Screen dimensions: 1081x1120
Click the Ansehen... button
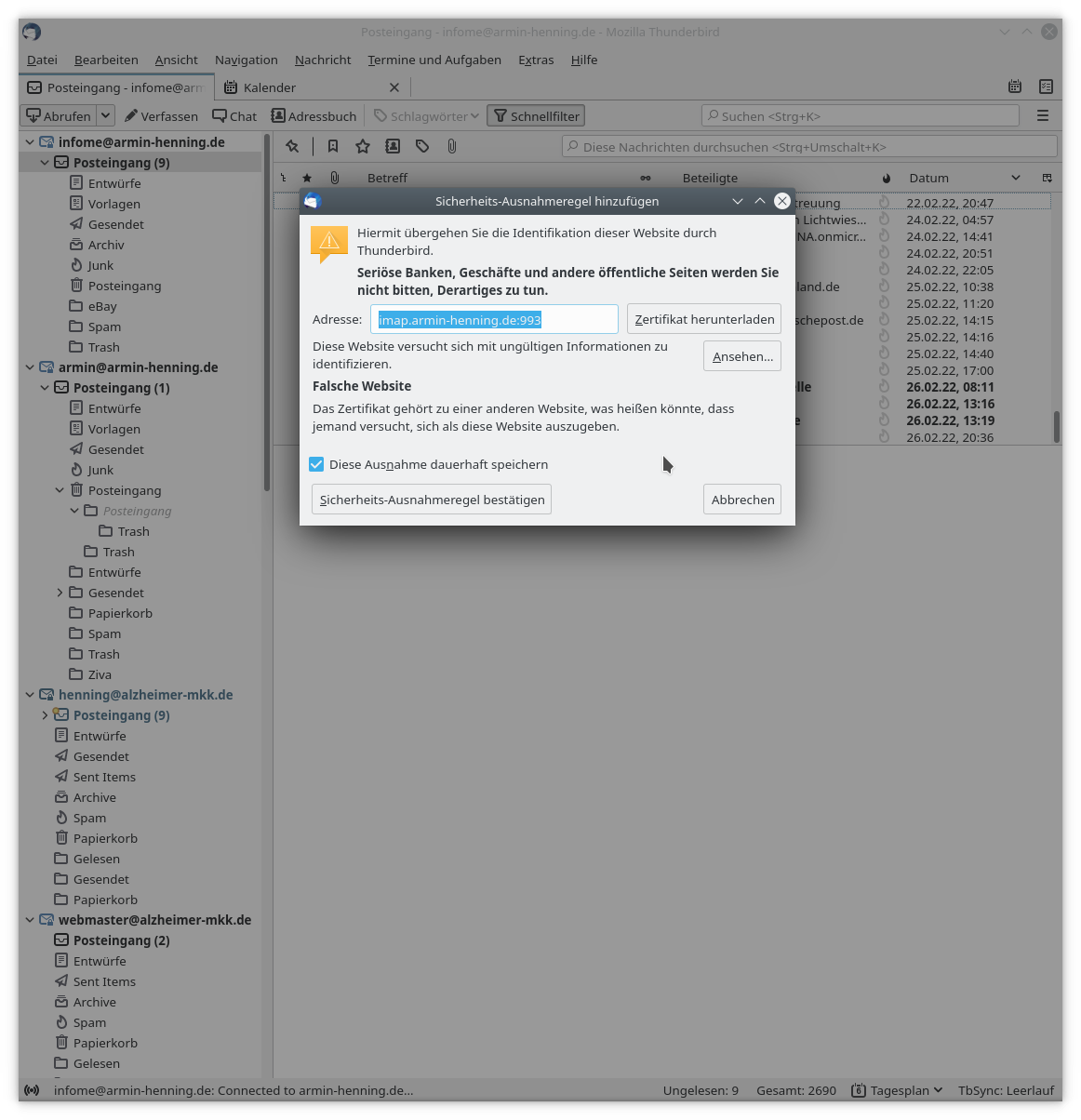tap(742, 356)
